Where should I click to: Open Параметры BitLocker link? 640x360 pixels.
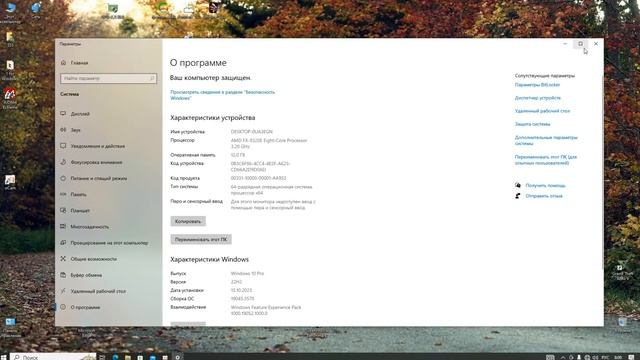click(537, 85)
